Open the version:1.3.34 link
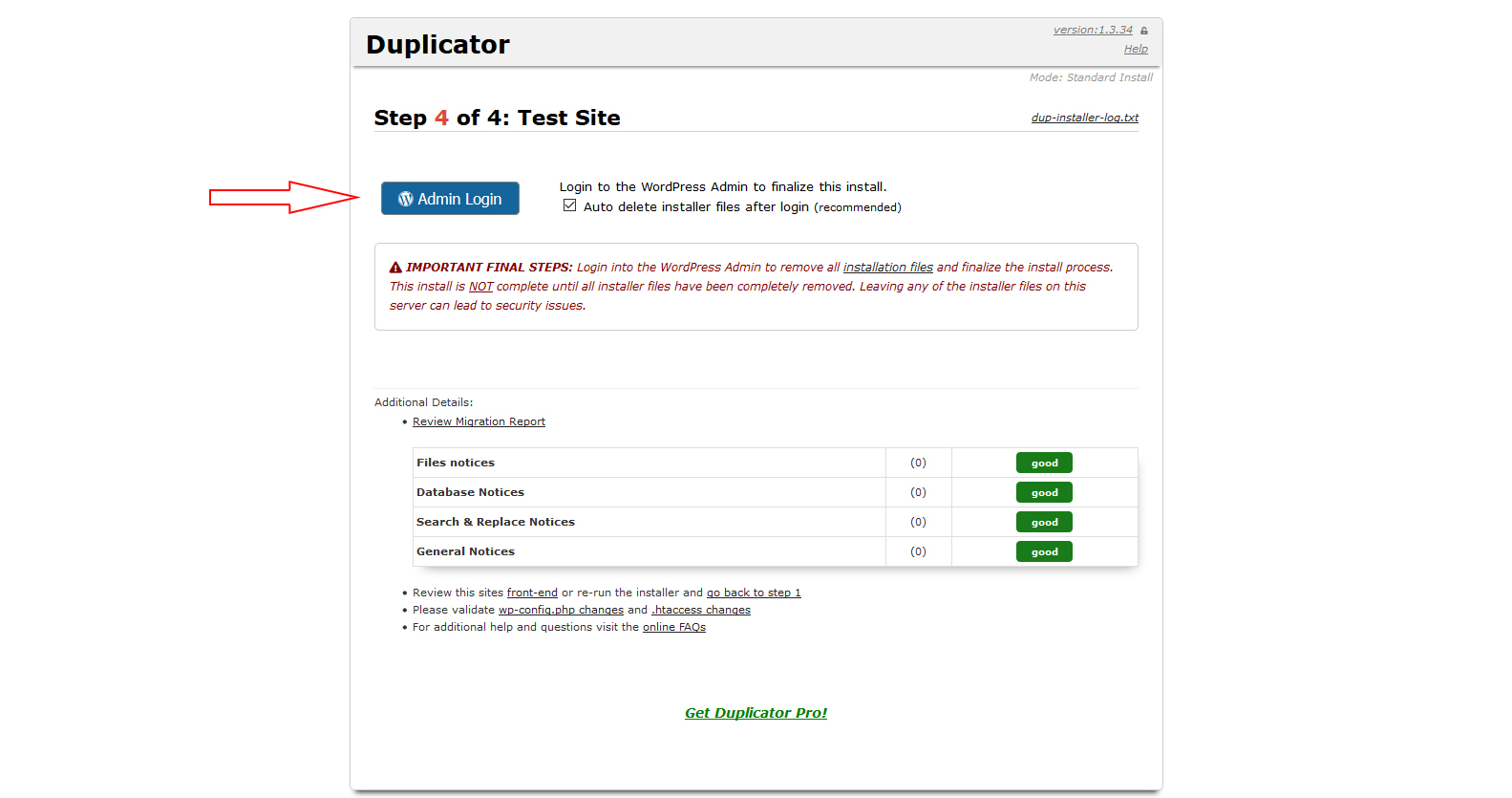This screenshot has height=798, width=1512. coord(1093,30)
